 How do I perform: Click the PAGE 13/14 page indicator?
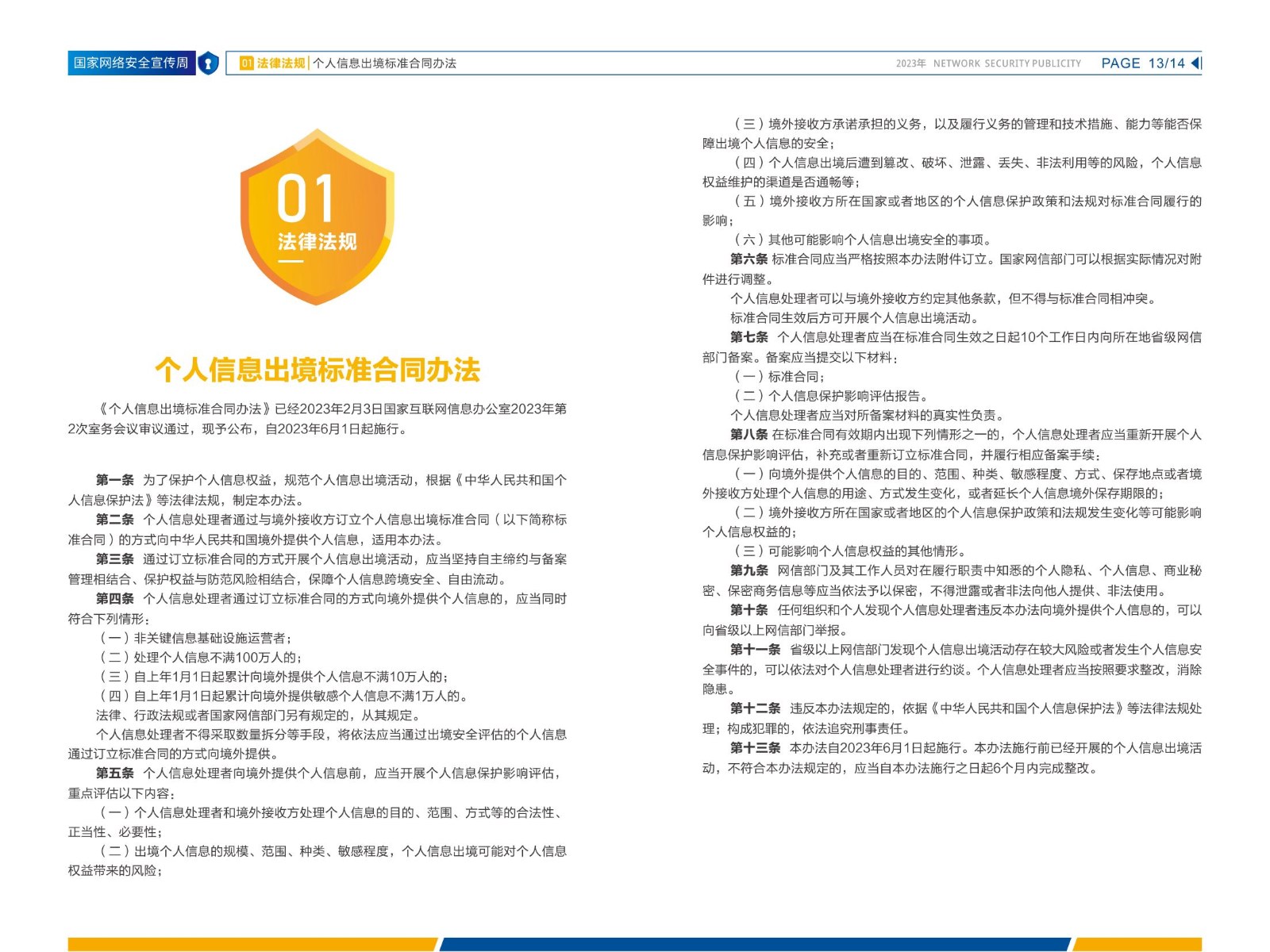tap(1142, 63)
